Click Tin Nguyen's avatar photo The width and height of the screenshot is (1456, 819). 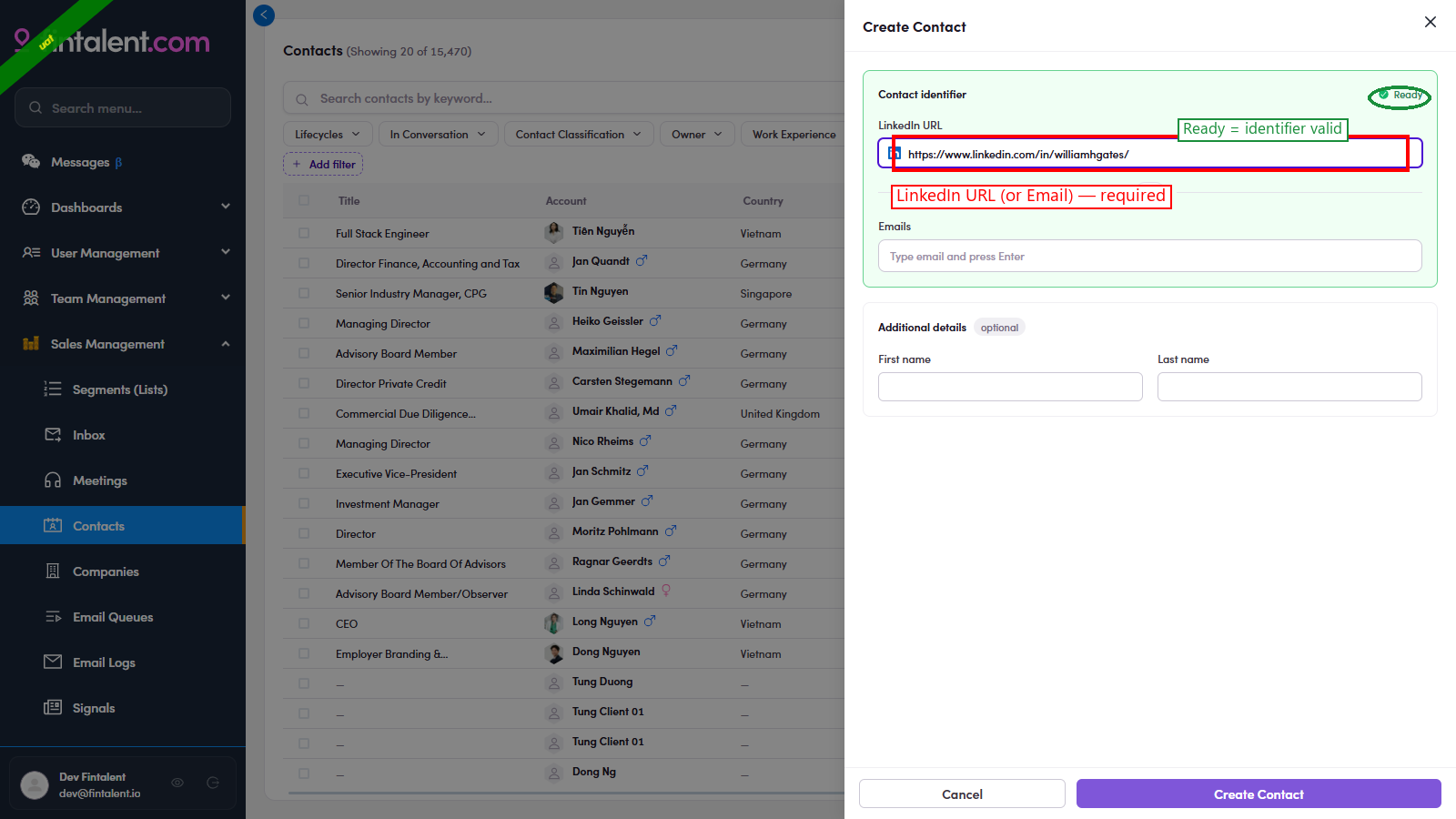(x=554, y=292)
